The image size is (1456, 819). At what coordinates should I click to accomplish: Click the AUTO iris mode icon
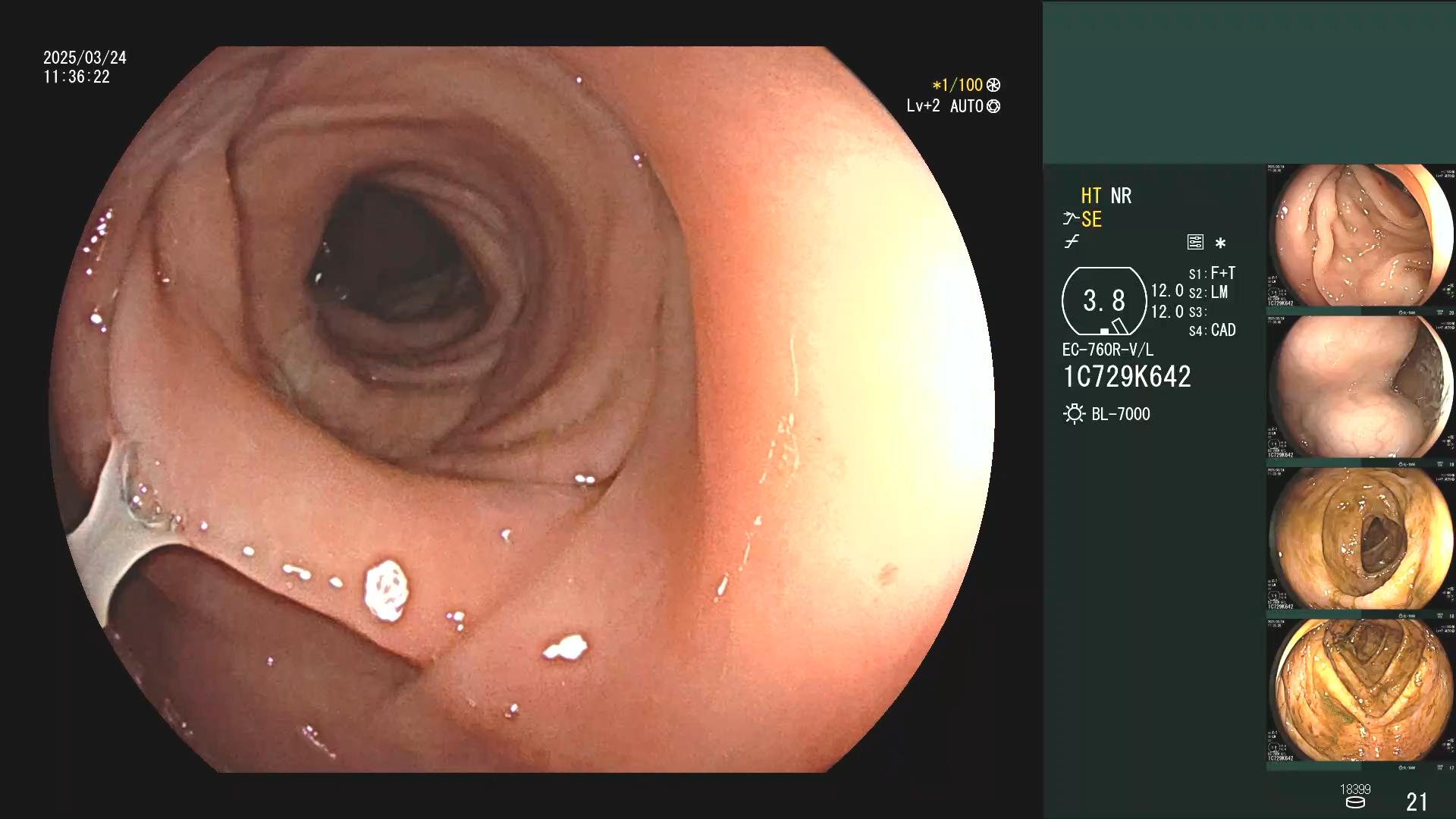993,106
